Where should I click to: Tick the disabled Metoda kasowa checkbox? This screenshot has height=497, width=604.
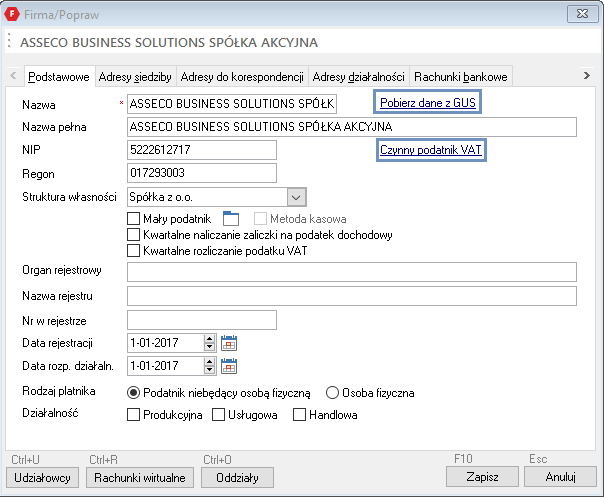260,219
